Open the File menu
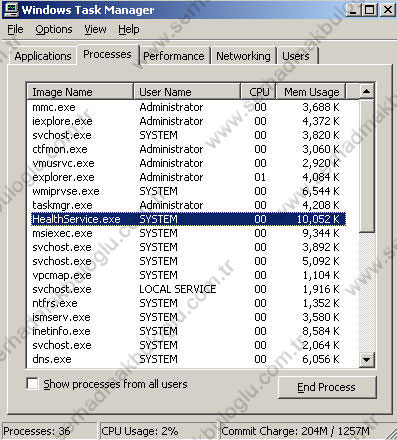Image resolution: width=397 pixels, height=440 pixels. click(15, 29)
